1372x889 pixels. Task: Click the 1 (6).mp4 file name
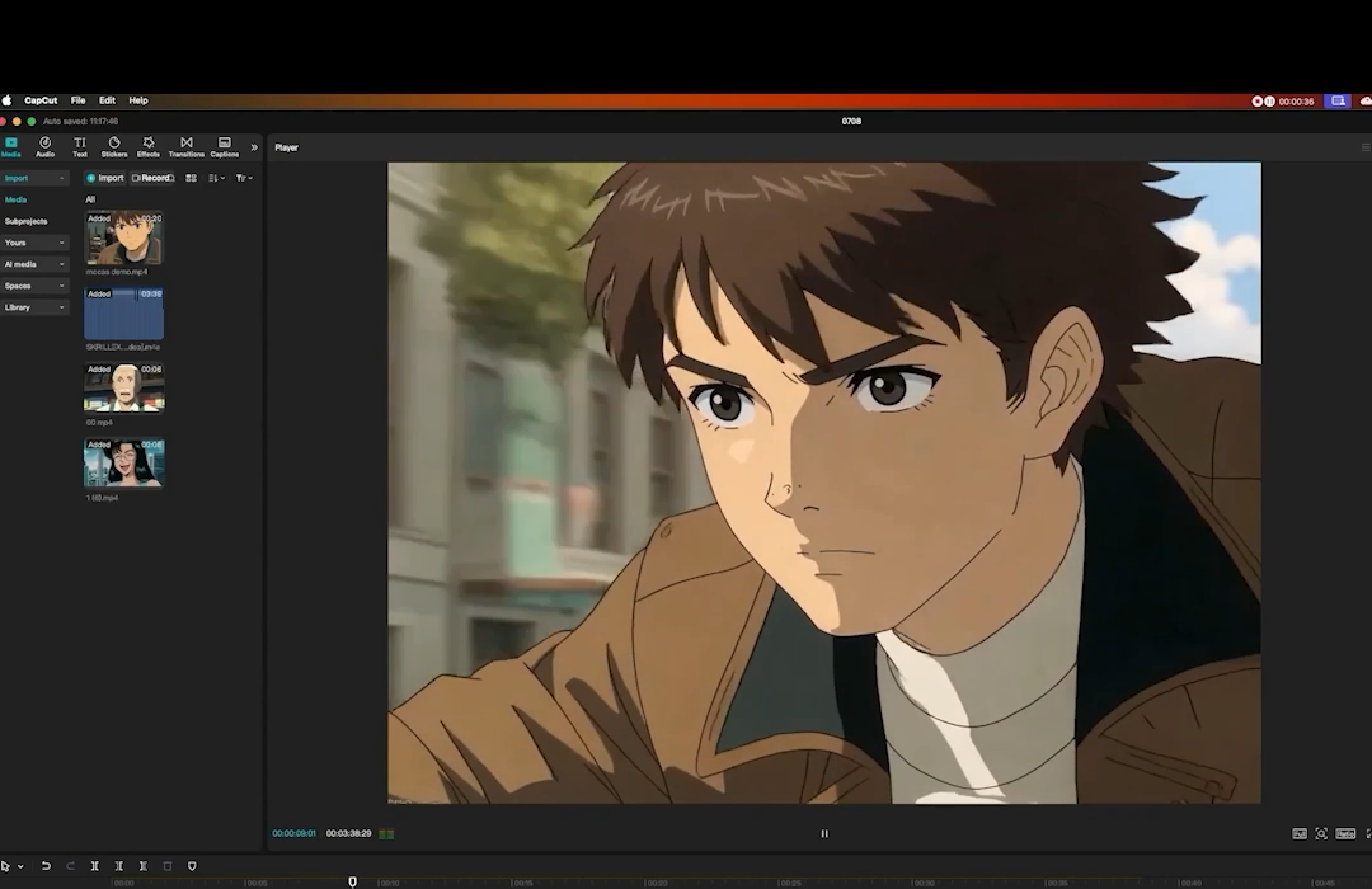point(102,498)
